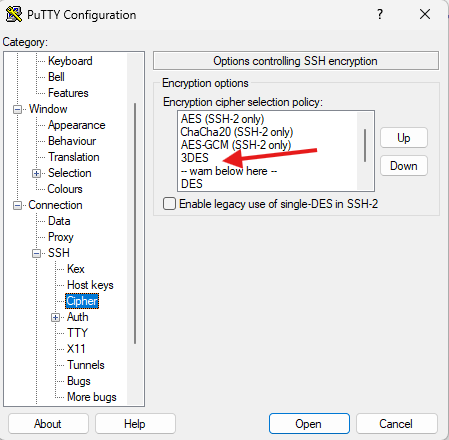Go to the Proxy settings category
The height and width of the screenshot is (440, 449).
(61, 237)
